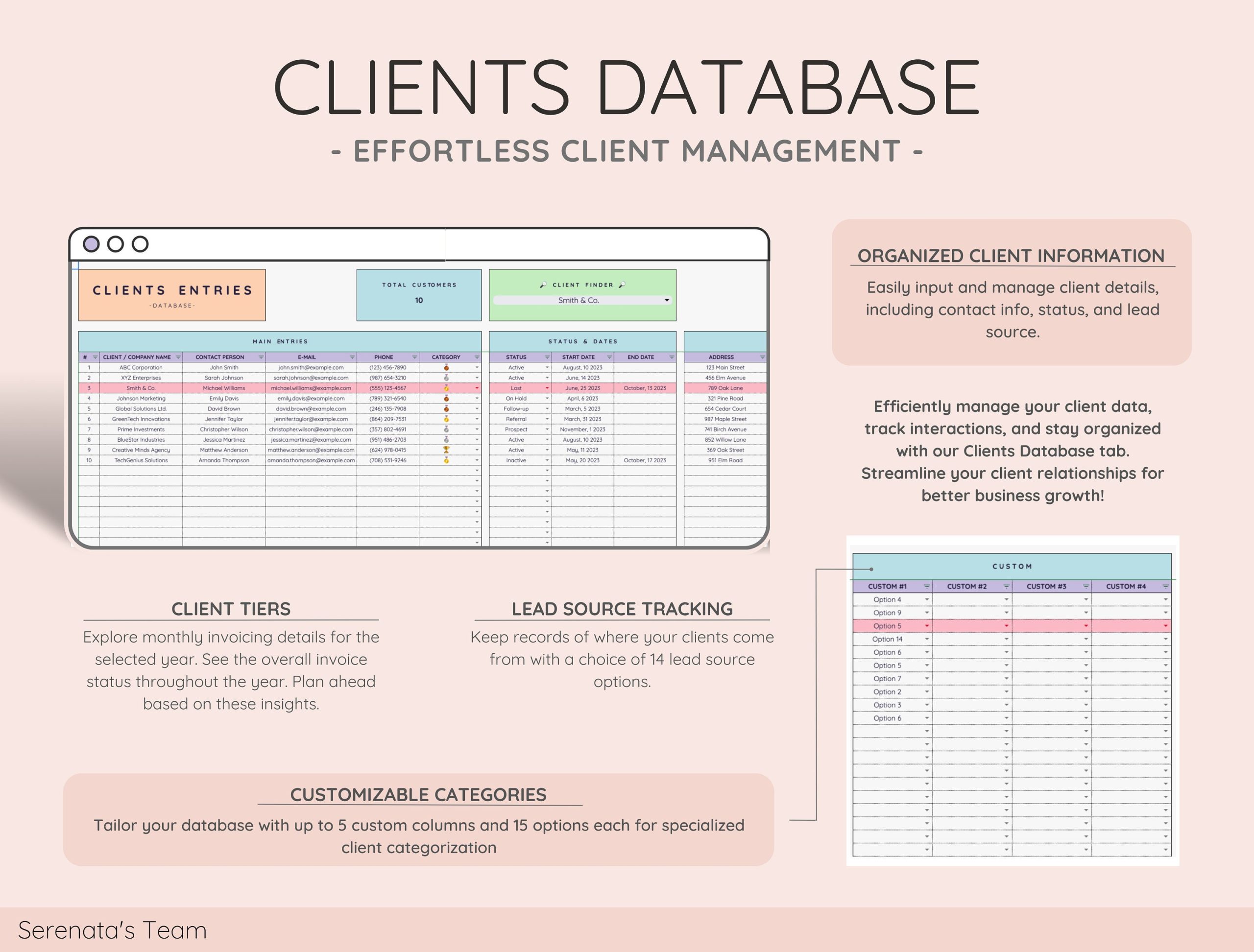Open filter icon on E-Mail header
The image size is (1254, 952).
(x=352, y=357)
